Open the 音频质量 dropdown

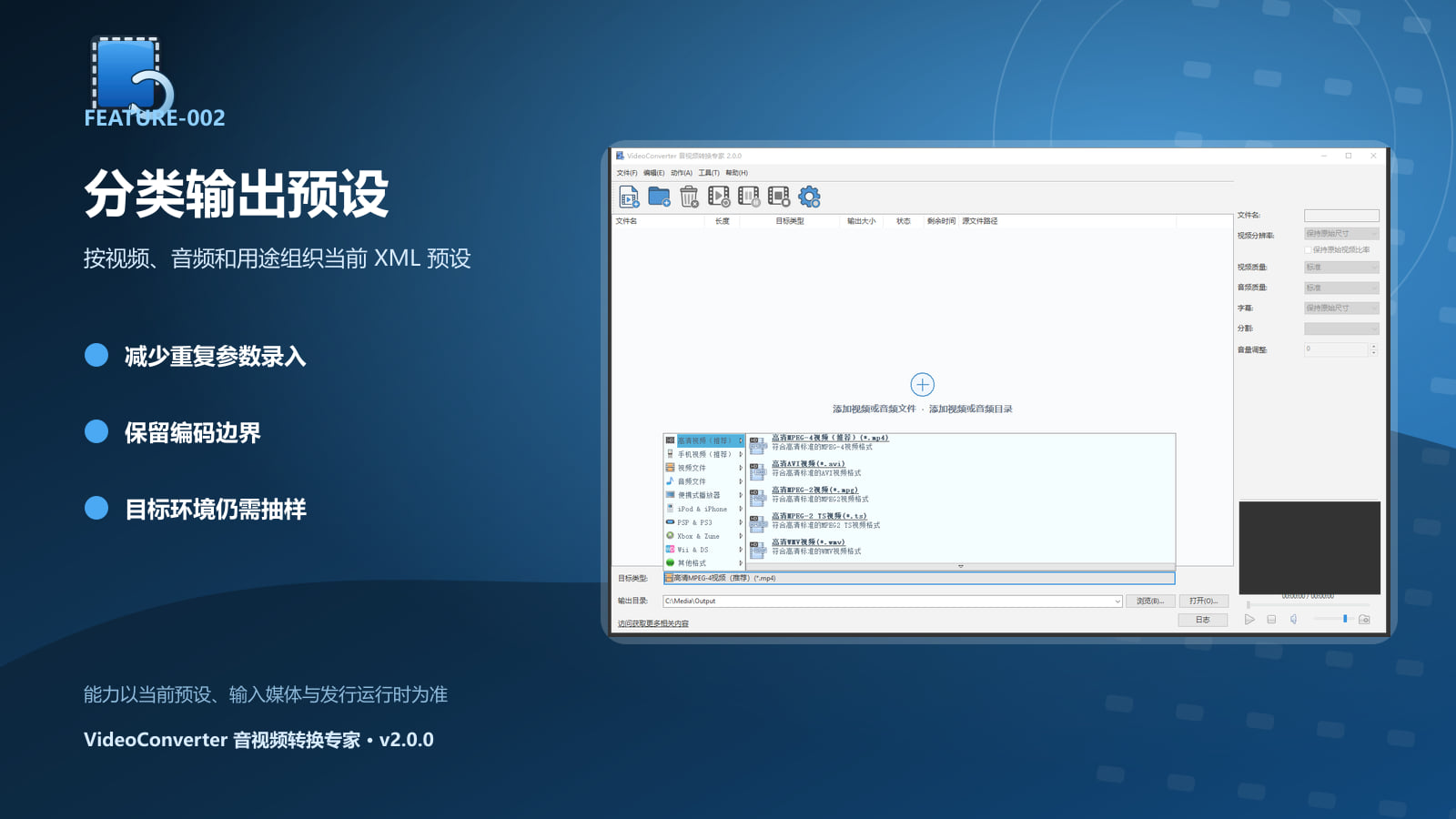pos(1341,288)
